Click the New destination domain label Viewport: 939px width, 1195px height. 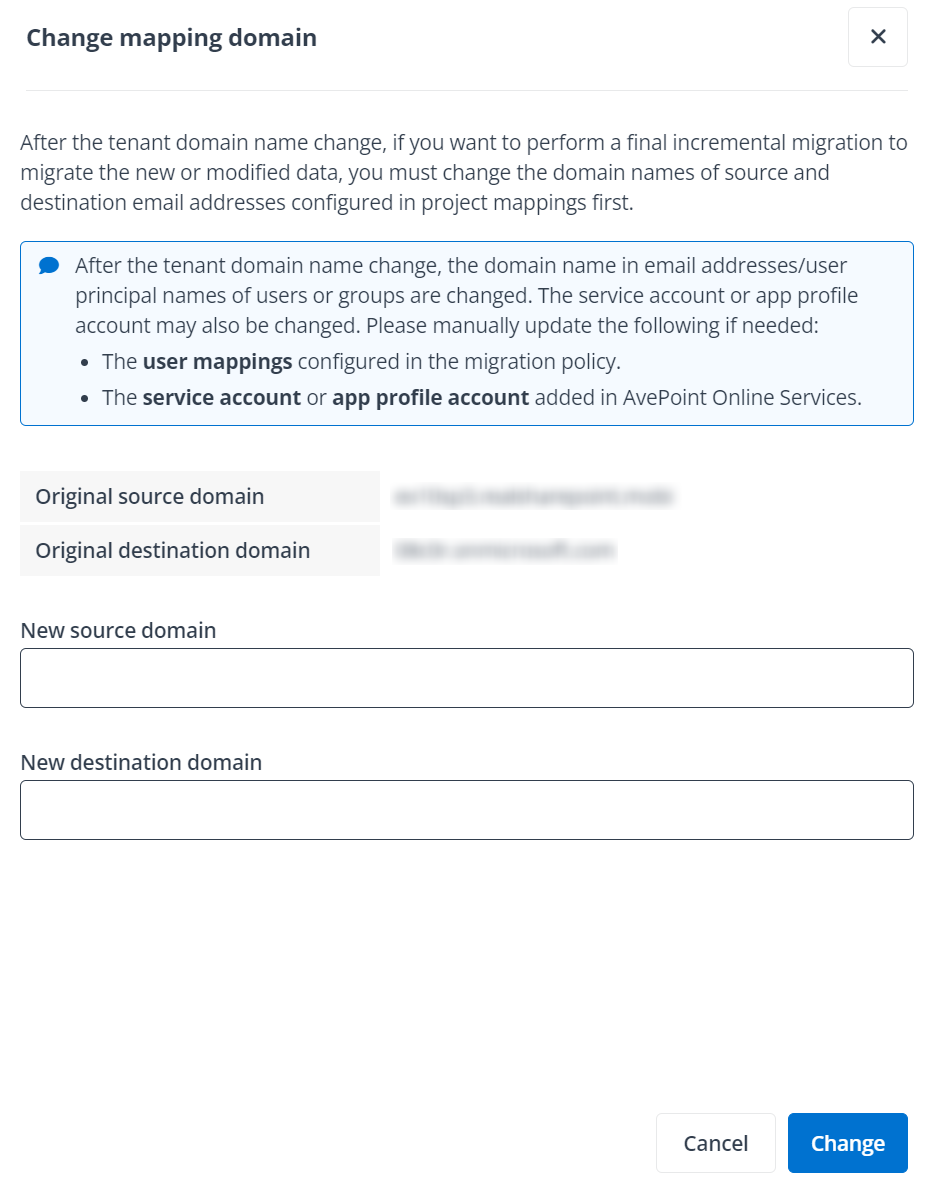[140, 762]
